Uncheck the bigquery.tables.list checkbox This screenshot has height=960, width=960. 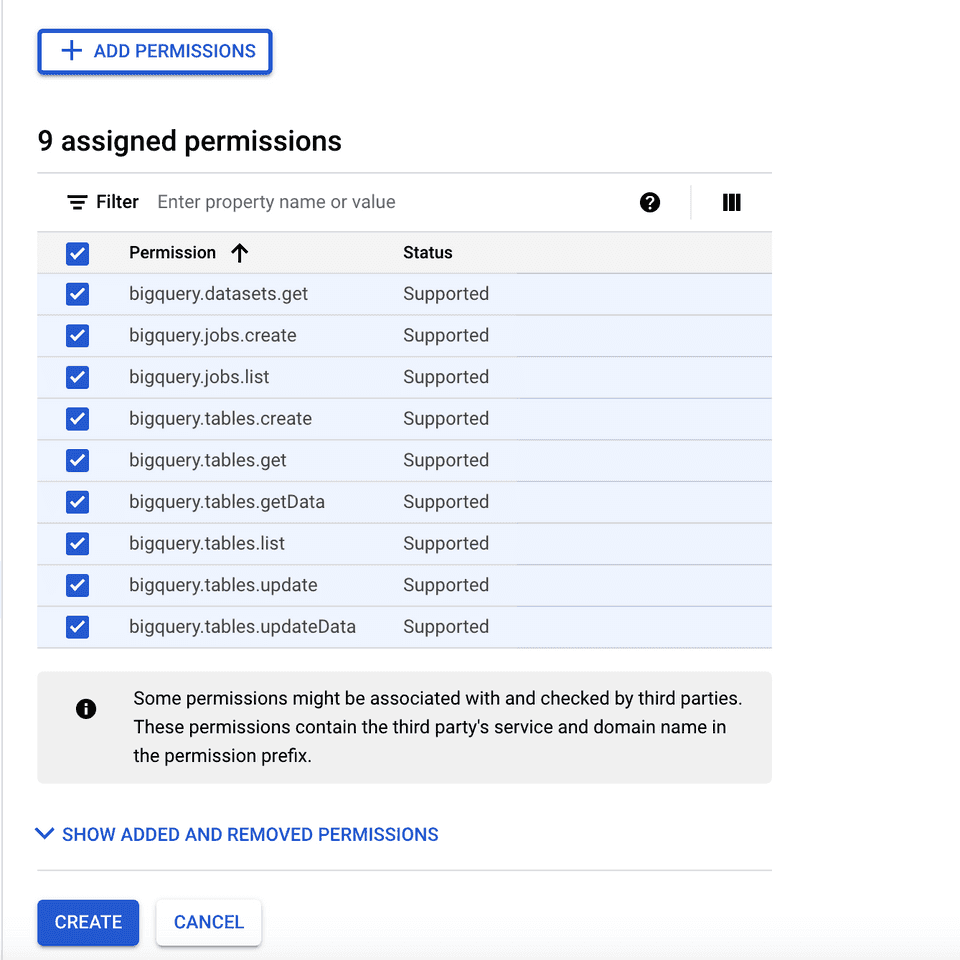[77, 544]
